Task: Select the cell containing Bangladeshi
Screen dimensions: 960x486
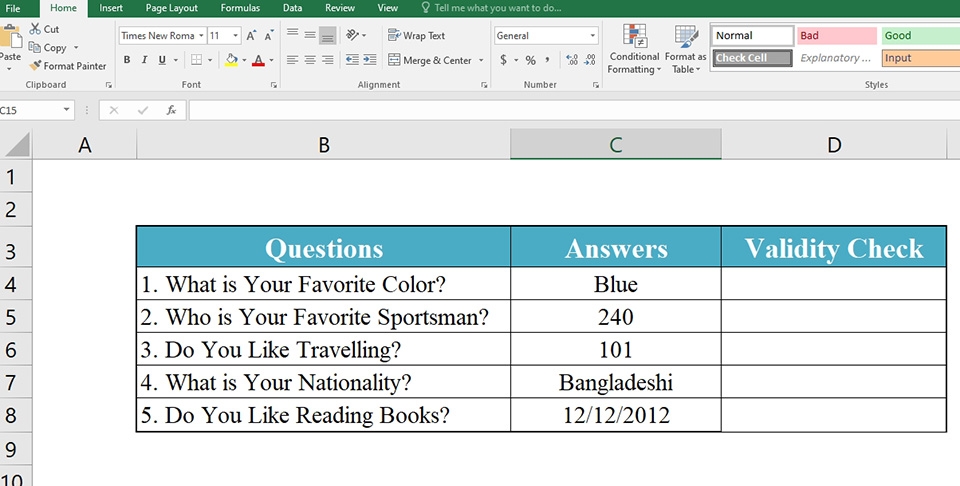Action: pyautogui.click(x=616, y=382)
